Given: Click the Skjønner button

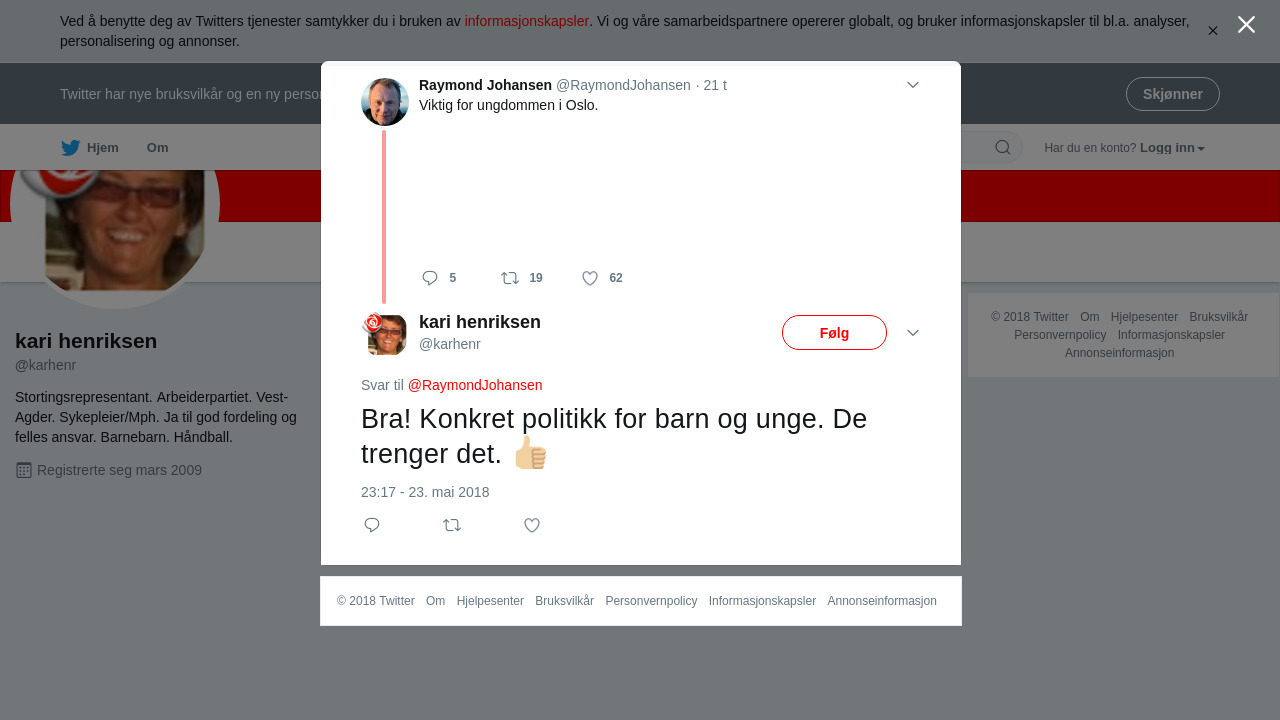Looking at the screenshot, I should 1172,94.
